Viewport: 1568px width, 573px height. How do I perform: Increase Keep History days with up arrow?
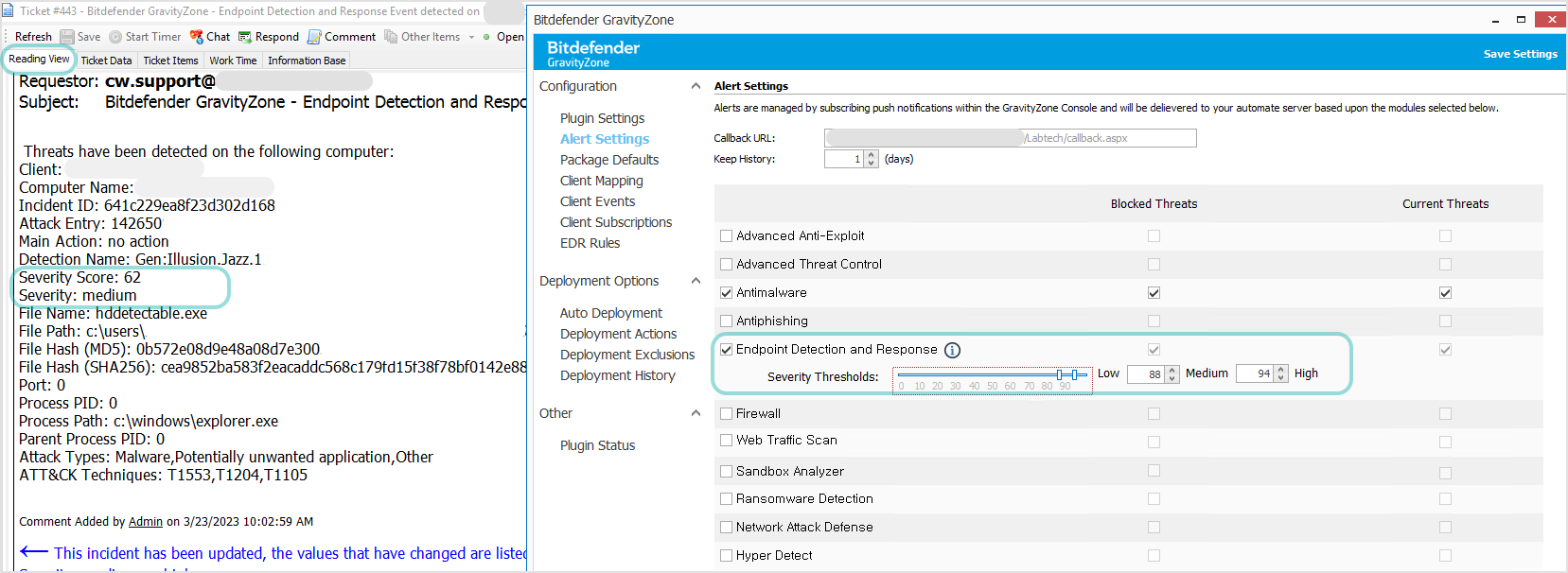(872, 155)
